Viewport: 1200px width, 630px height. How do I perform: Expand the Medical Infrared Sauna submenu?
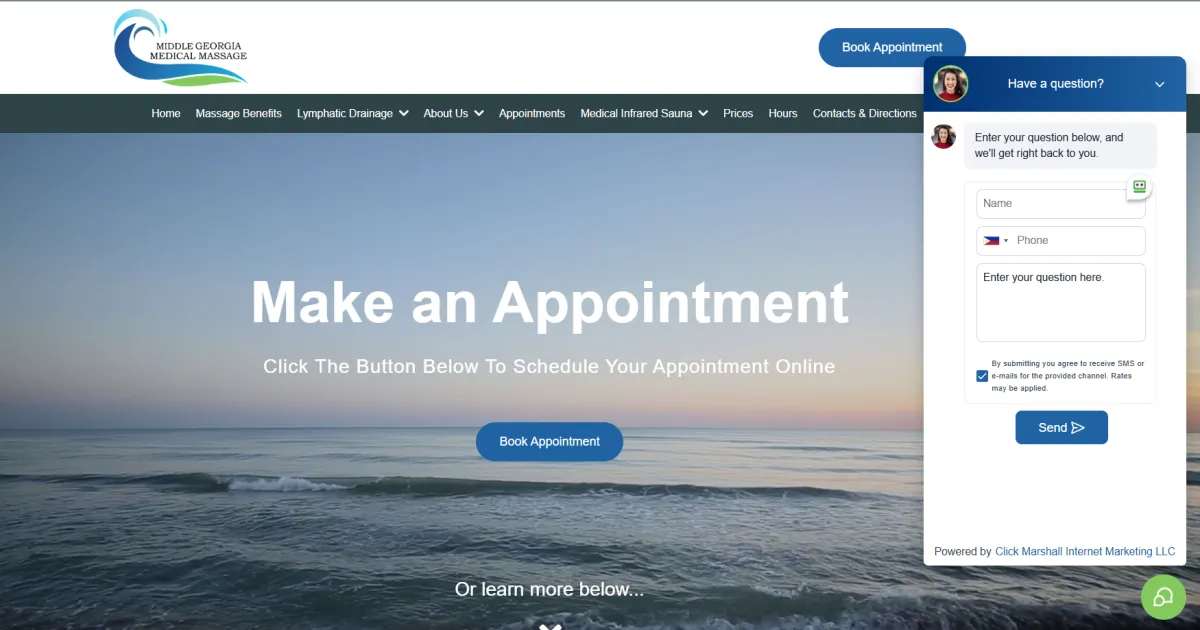coord(644,113)
